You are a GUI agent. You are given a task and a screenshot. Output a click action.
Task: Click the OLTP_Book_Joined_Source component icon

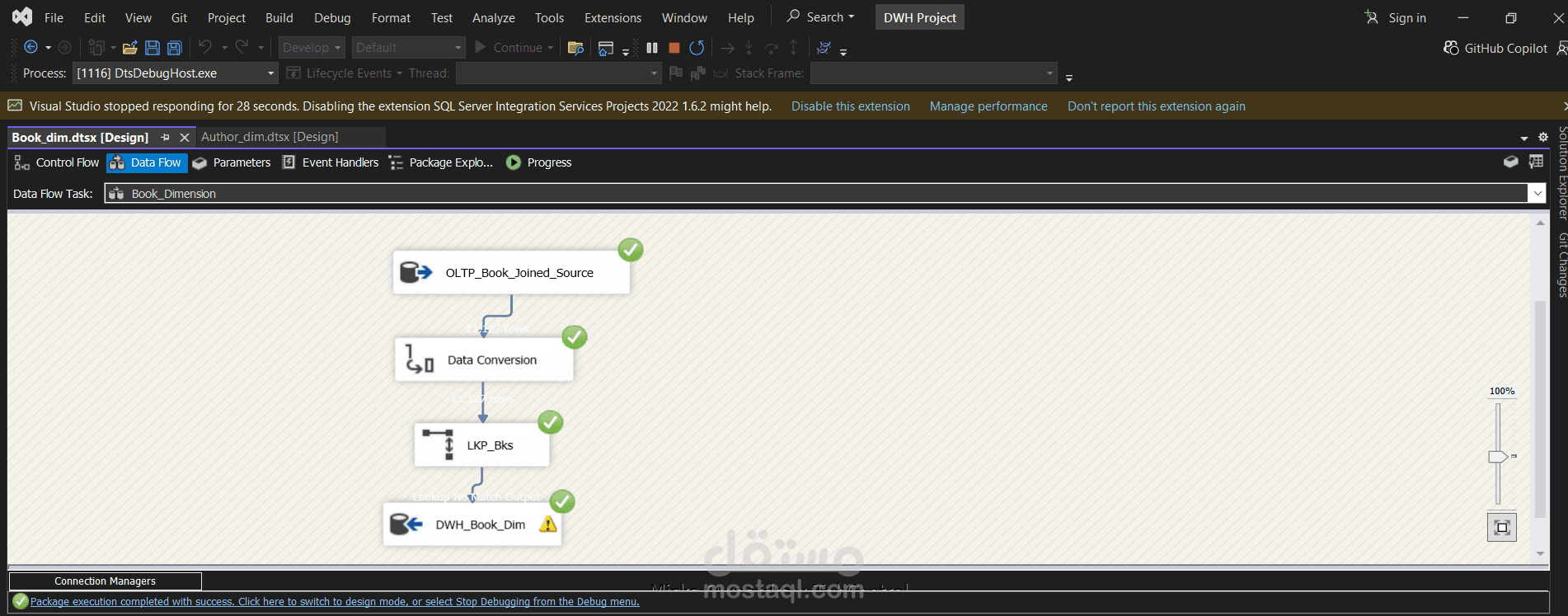pyautogui.click(x=415, y=272)
